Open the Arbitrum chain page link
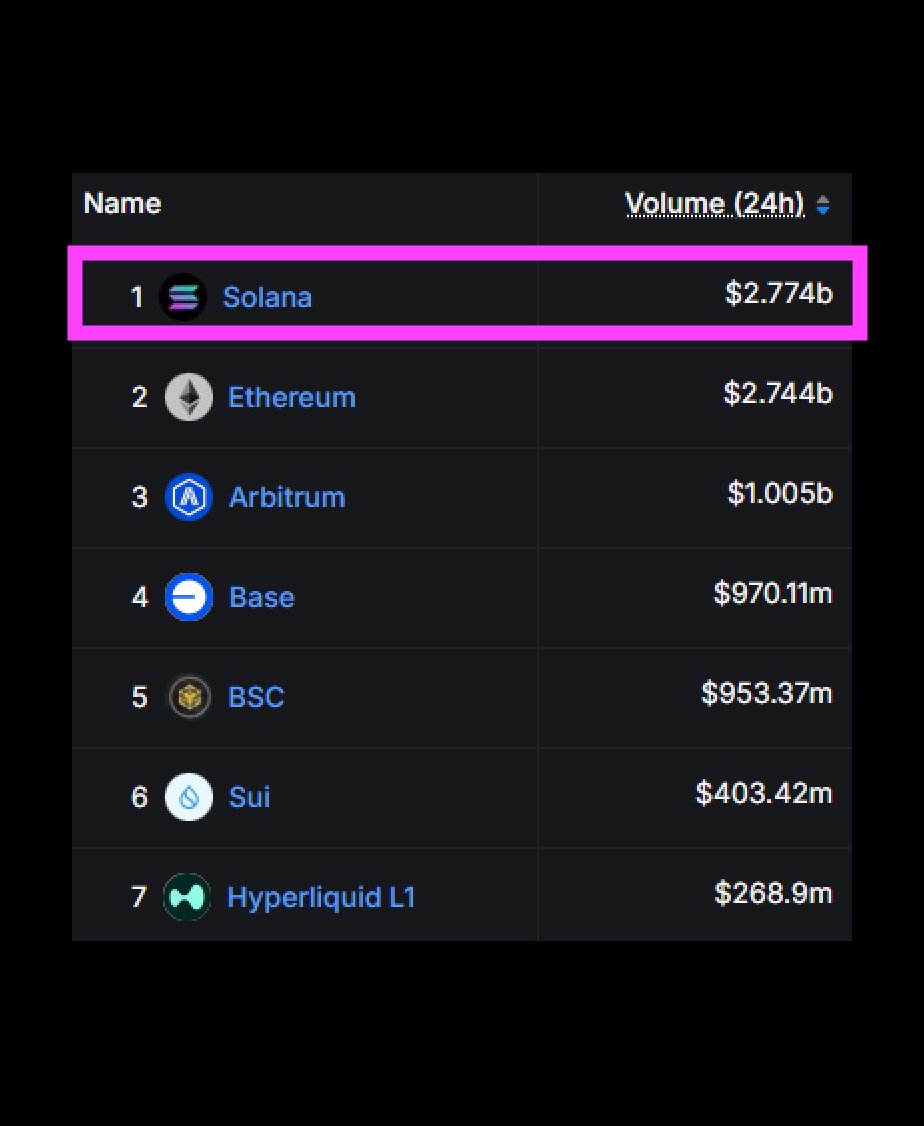The width and height of the screenshot is (924, 1126). (287, 497)
